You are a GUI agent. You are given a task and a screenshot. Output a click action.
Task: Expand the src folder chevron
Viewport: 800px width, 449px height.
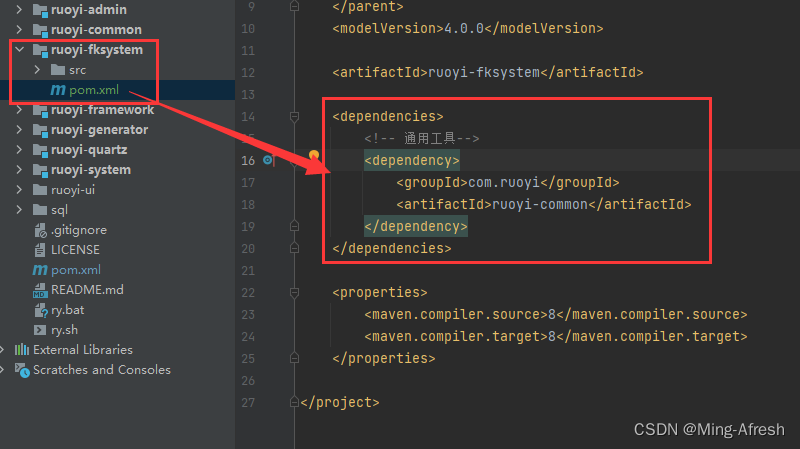(37, 70)
